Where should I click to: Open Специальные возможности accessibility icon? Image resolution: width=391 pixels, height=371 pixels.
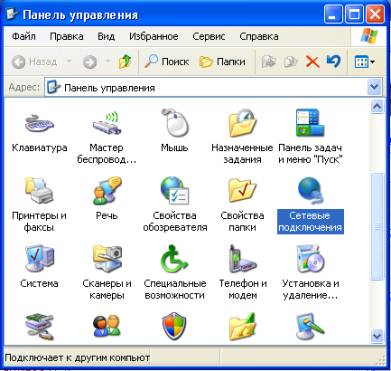175,258
